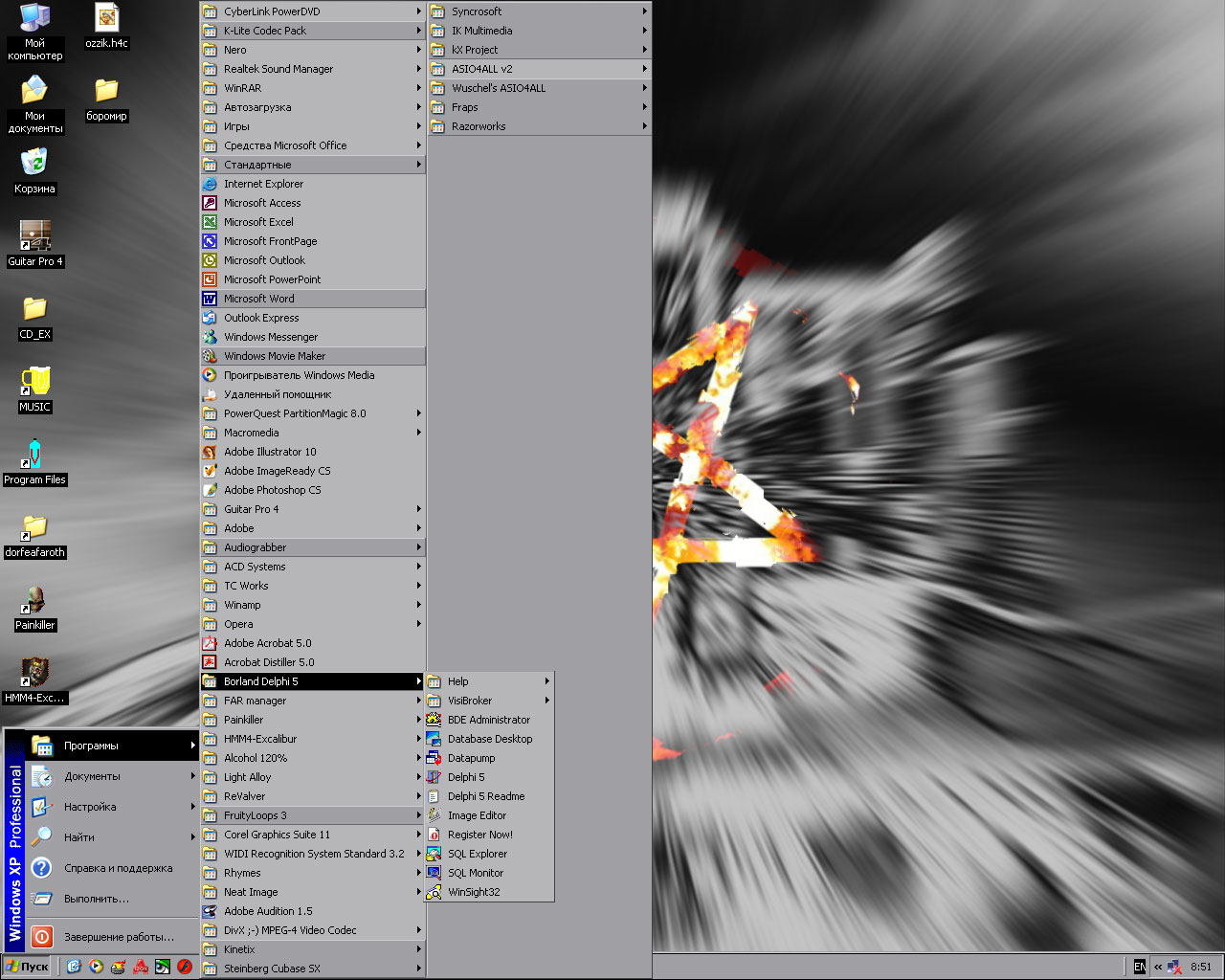Launch the Datapump utility

point(490,758)
